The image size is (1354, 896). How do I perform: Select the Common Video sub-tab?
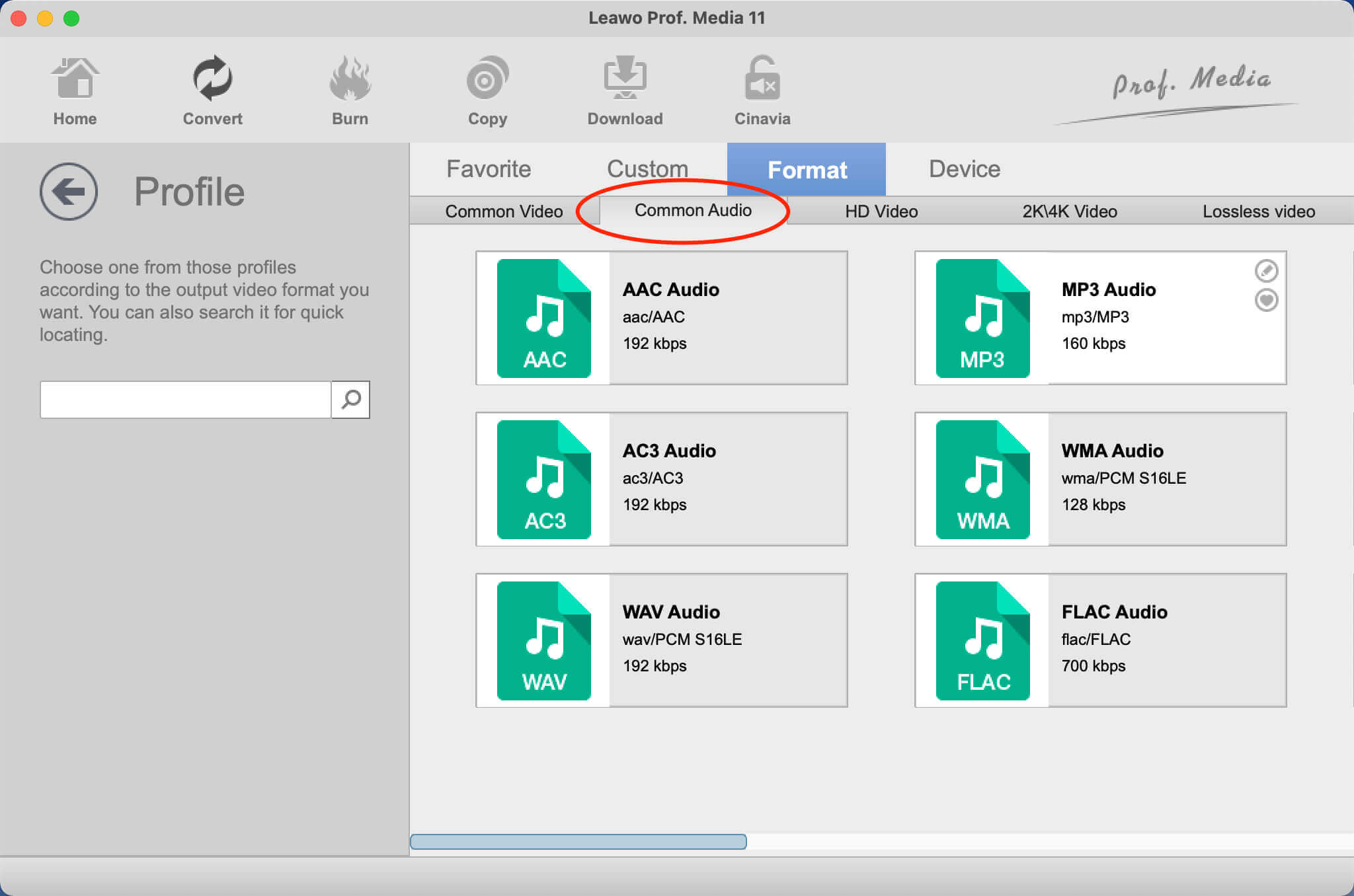click(504, 211)
